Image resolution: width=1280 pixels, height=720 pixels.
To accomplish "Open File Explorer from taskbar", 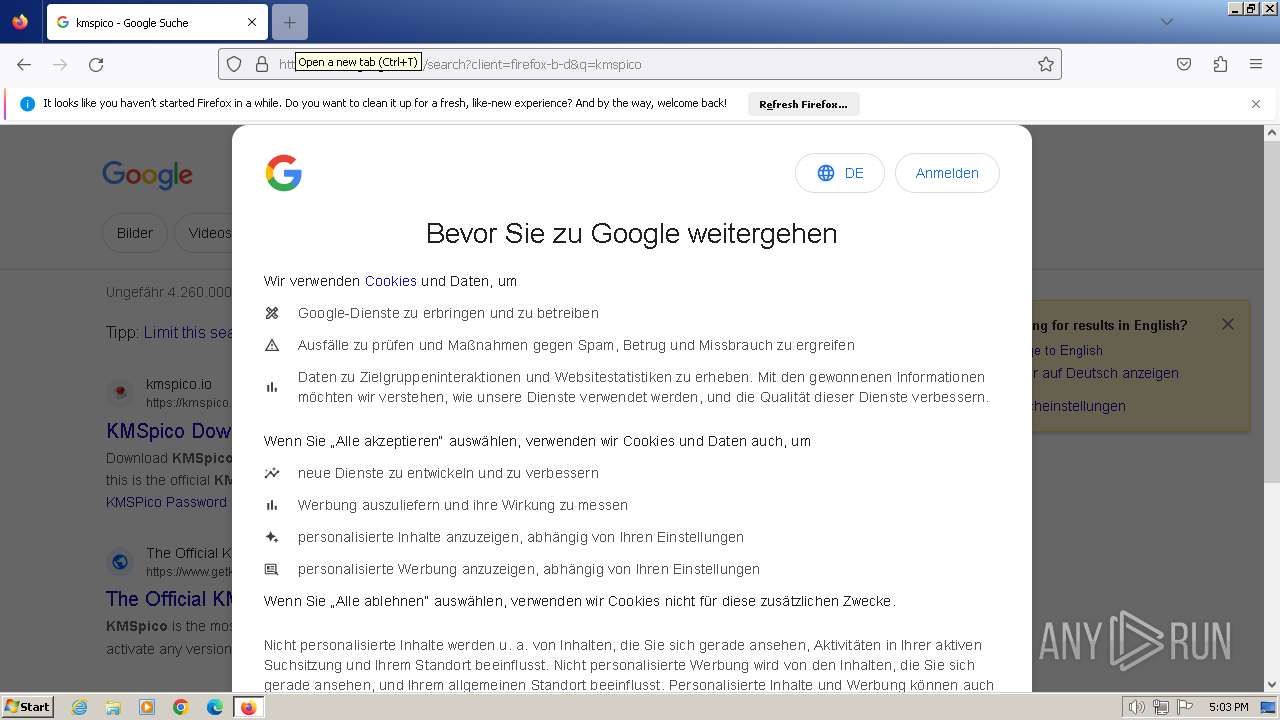I will tap(113, 707).
